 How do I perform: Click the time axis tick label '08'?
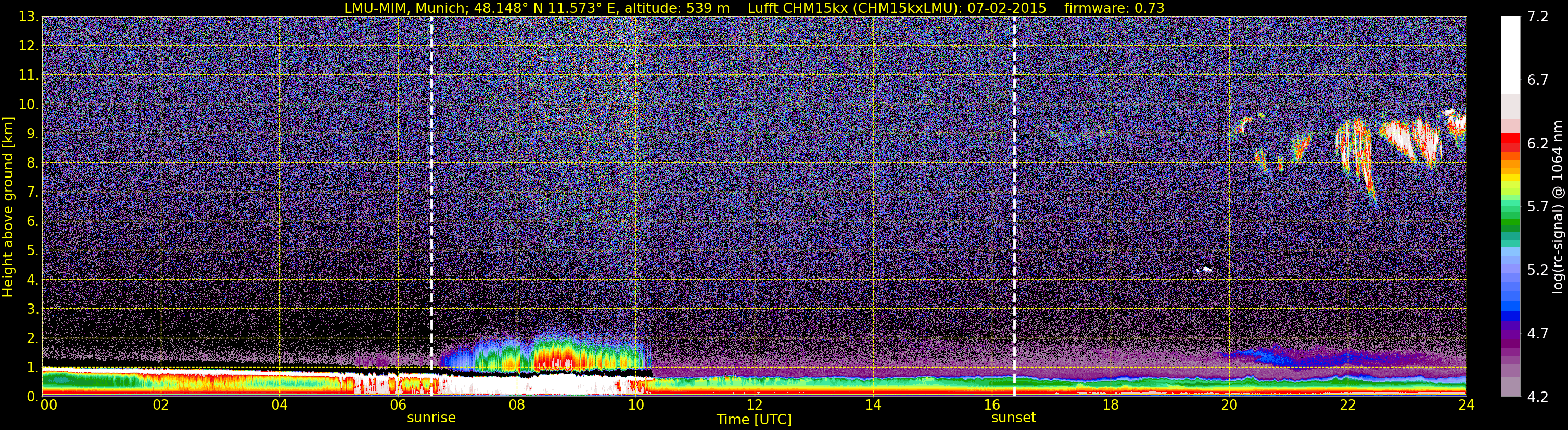pos(517,405)
